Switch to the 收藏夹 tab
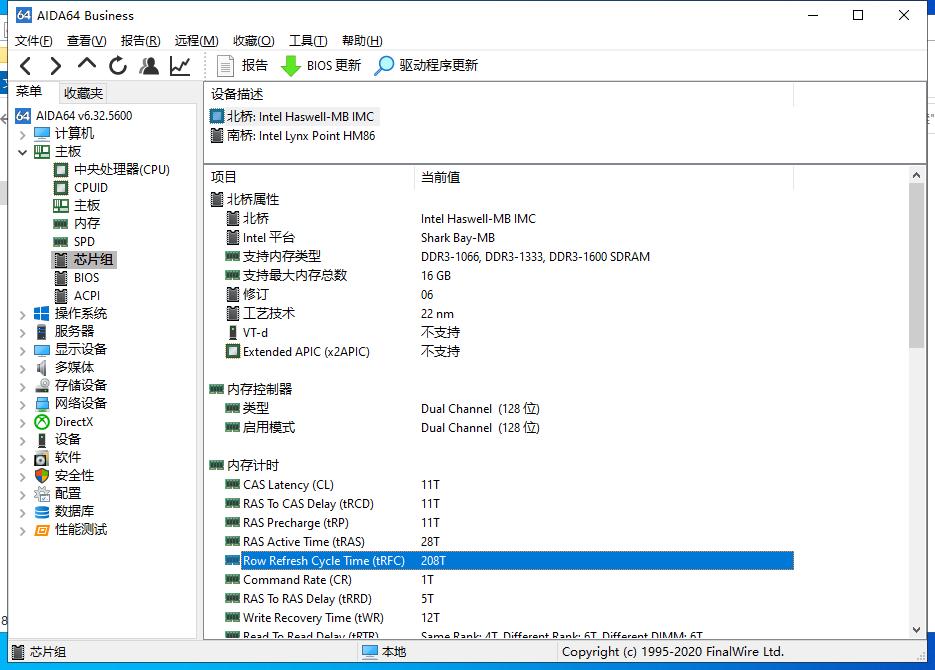Image resolution: width=935 pixels, height=670 pixels. [x=83, y=93]
